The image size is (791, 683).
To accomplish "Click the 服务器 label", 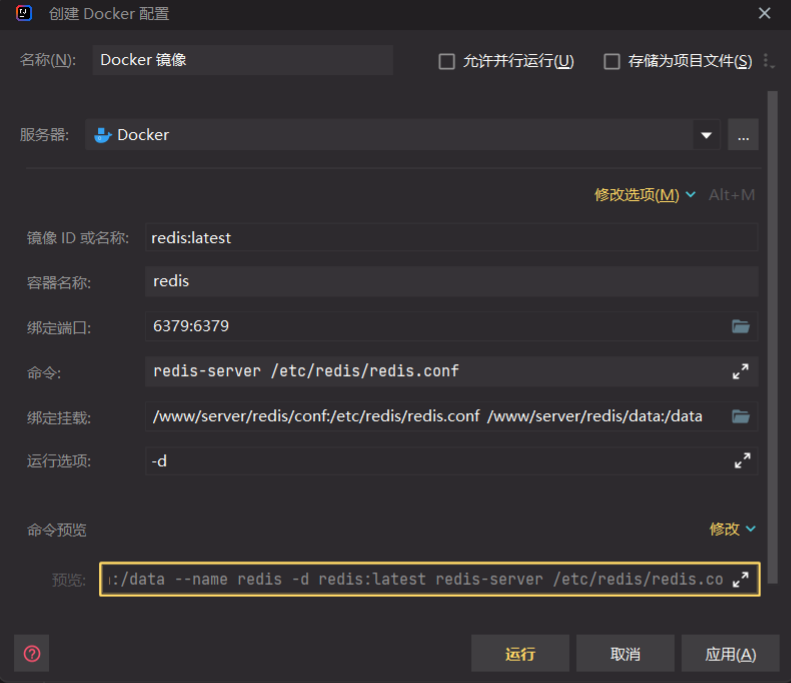I will click(x=44, y=135).
